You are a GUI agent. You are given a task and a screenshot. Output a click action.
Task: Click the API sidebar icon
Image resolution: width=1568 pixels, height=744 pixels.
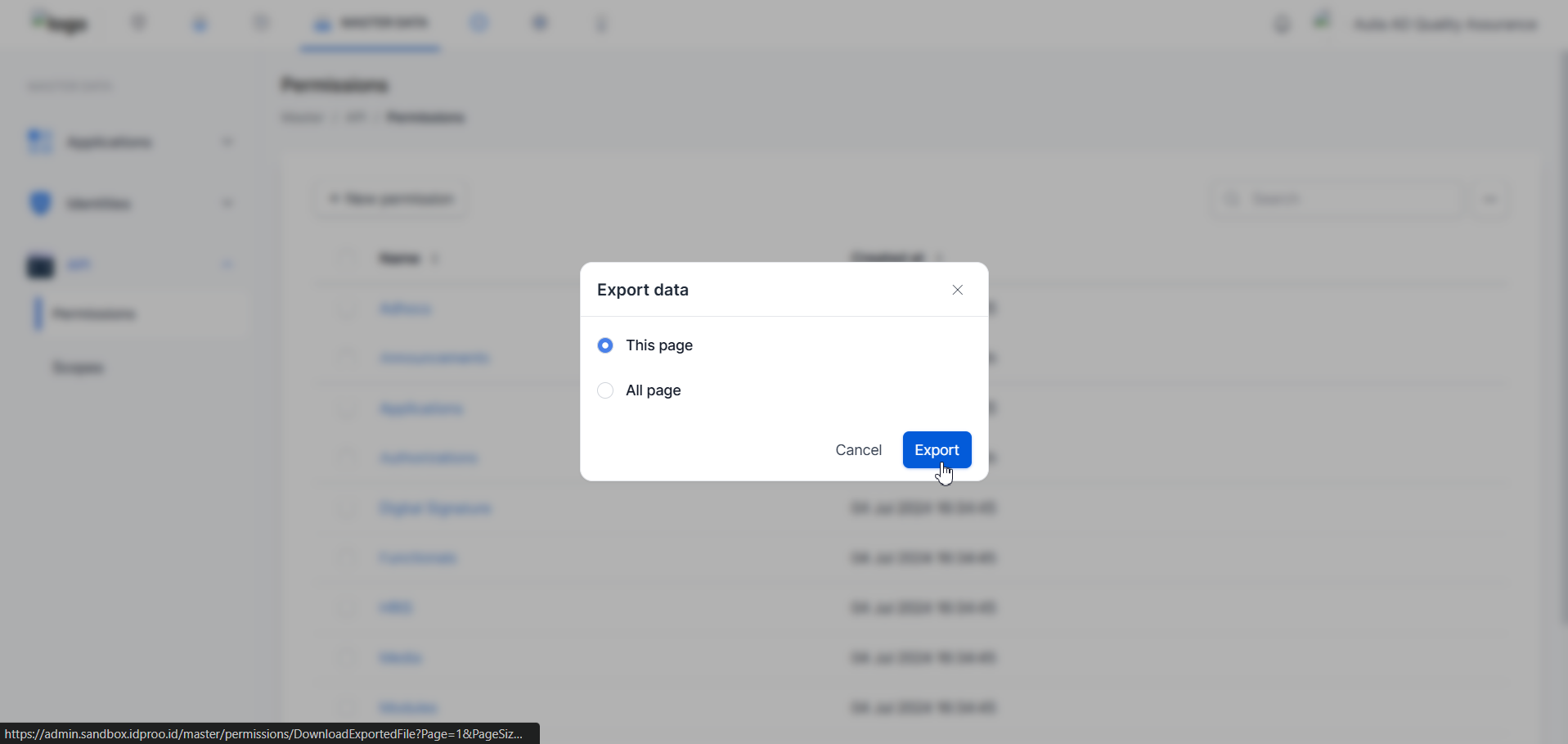click(x=40, y=265)
